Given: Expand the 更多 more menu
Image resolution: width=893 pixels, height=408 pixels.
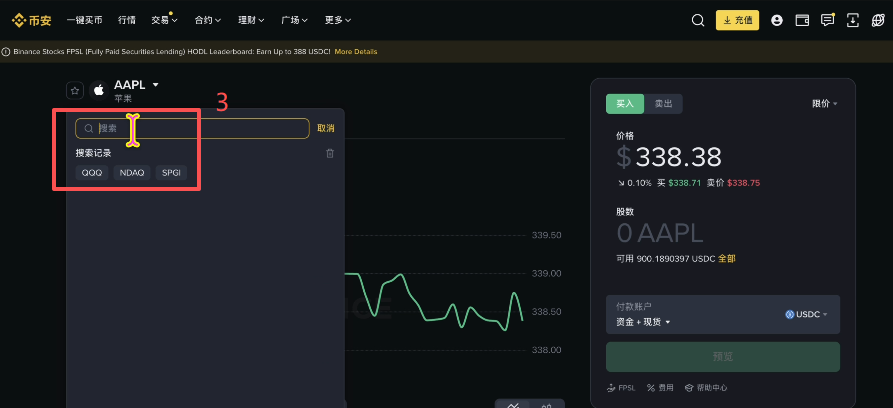Looking at the screenshot, I should coord(338,20).
